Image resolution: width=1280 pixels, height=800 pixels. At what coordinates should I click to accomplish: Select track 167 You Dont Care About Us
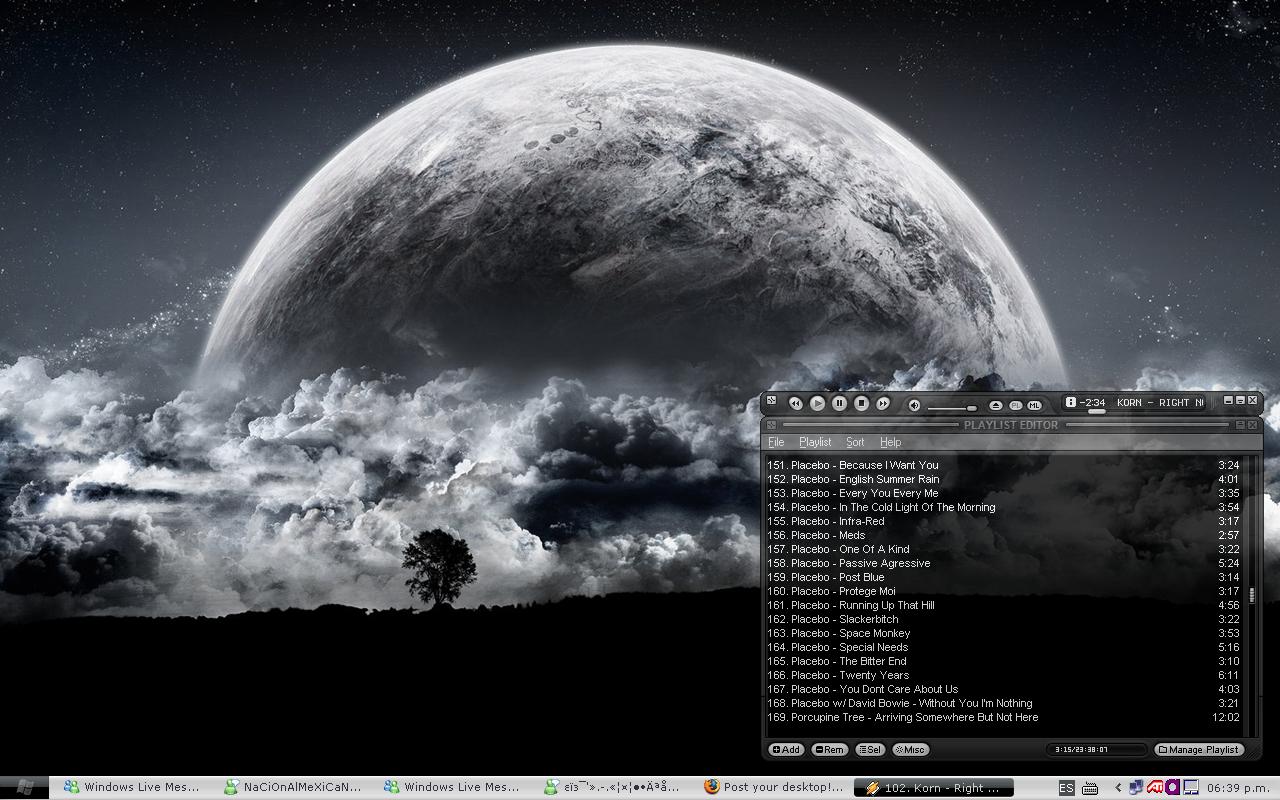1003,689
